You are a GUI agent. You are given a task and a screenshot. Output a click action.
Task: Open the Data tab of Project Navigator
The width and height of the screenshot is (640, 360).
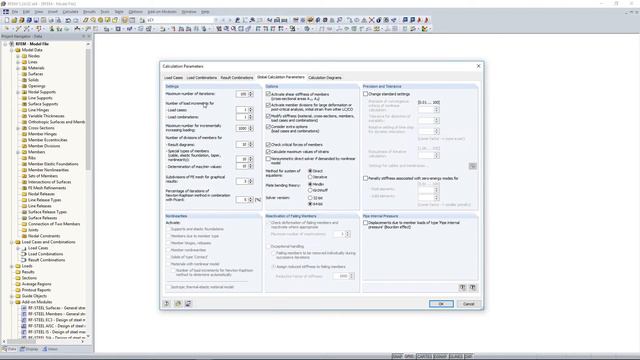point(9,349)
